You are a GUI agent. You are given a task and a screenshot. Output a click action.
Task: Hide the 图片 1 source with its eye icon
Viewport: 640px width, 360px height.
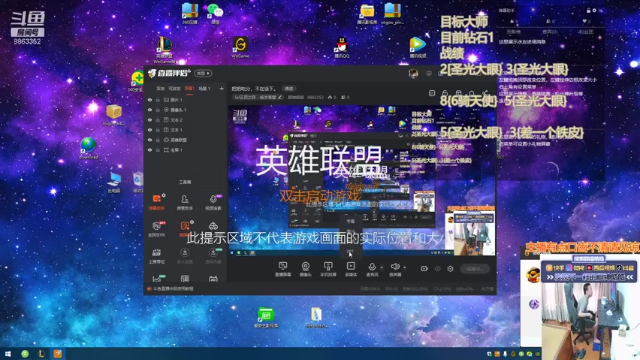point(150,100)
